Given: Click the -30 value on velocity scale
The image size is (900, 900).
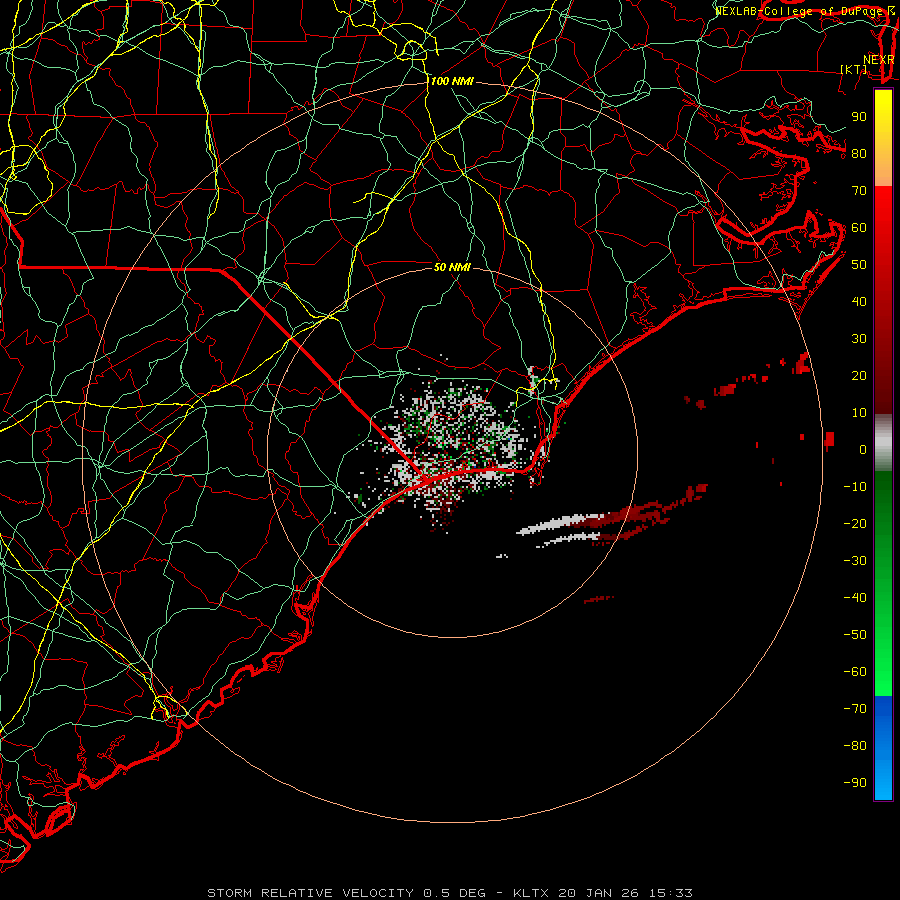Looking at the screenshot, I should (x=855, y=561).
